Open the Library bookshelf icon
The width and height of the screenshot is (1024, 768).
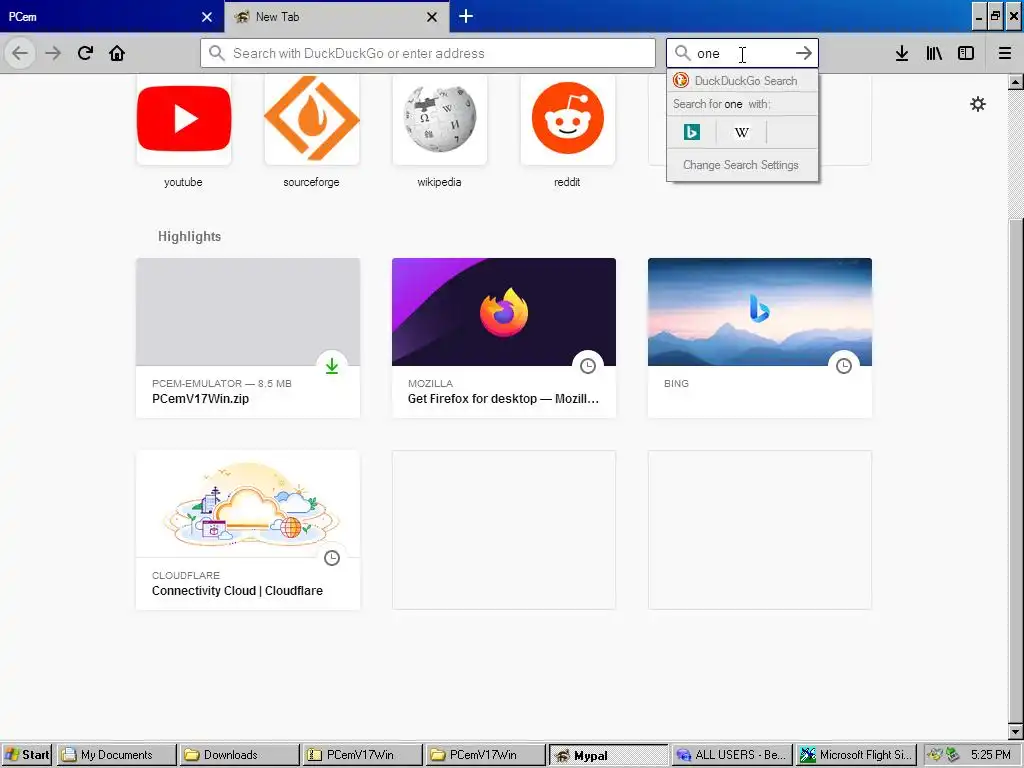pos(934,53)
